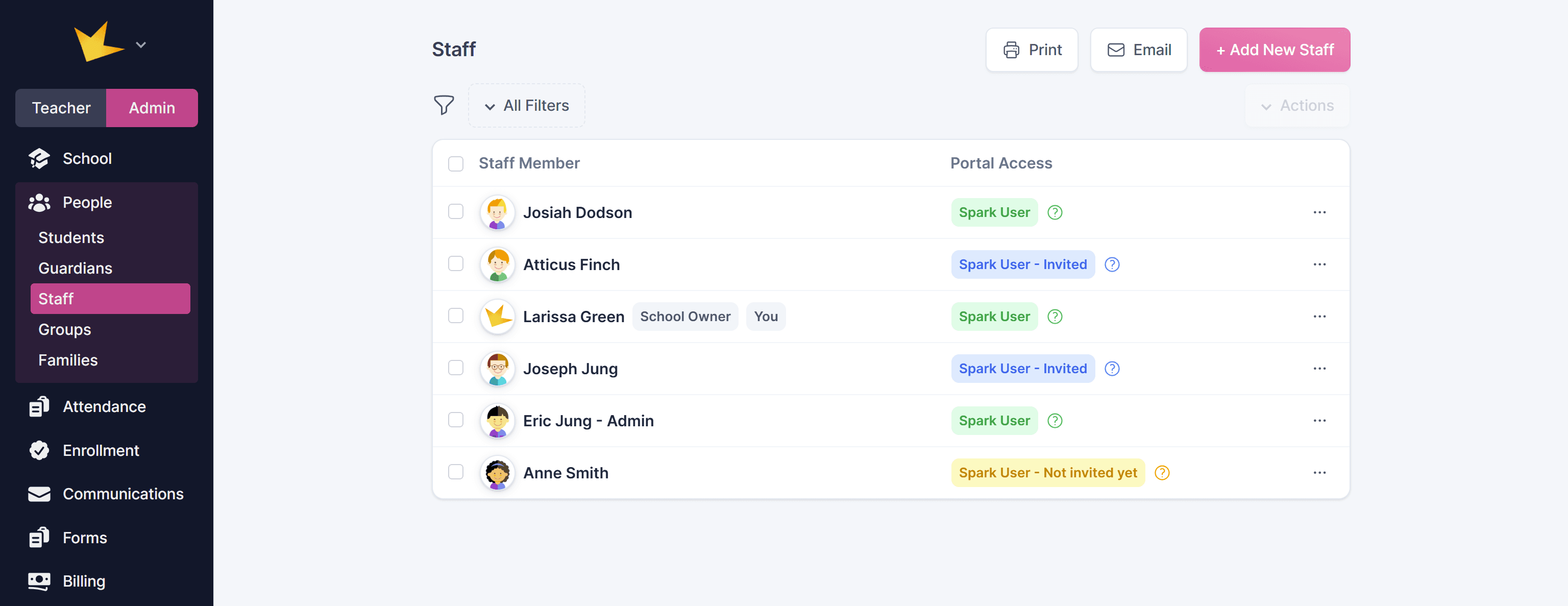This screenshot has width=1568, height=606.
Task: Select Larissa Green's row checkbox
Action: pos(456,316)
